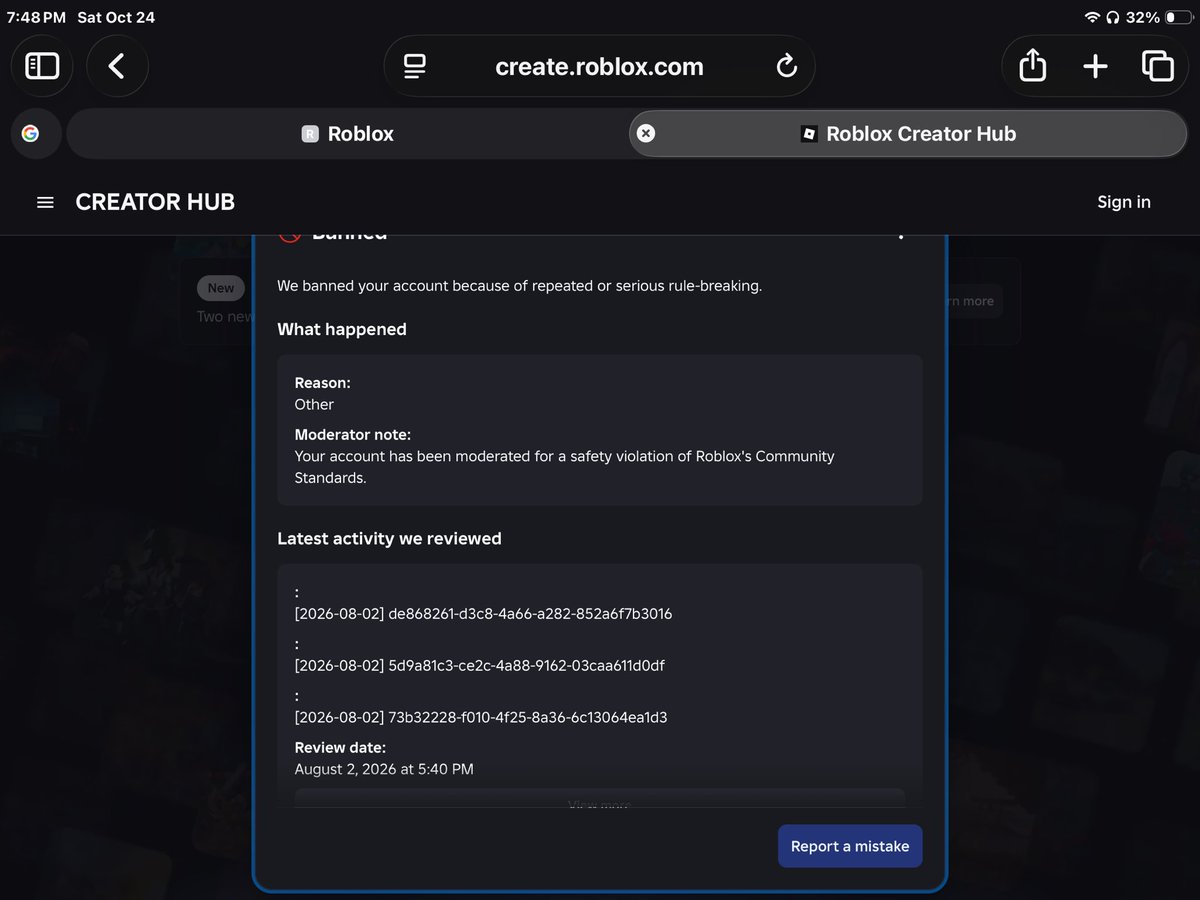Close the Roblox Creator Hub tab
This screenshot has width=1200, height=900.
(646, 134)
